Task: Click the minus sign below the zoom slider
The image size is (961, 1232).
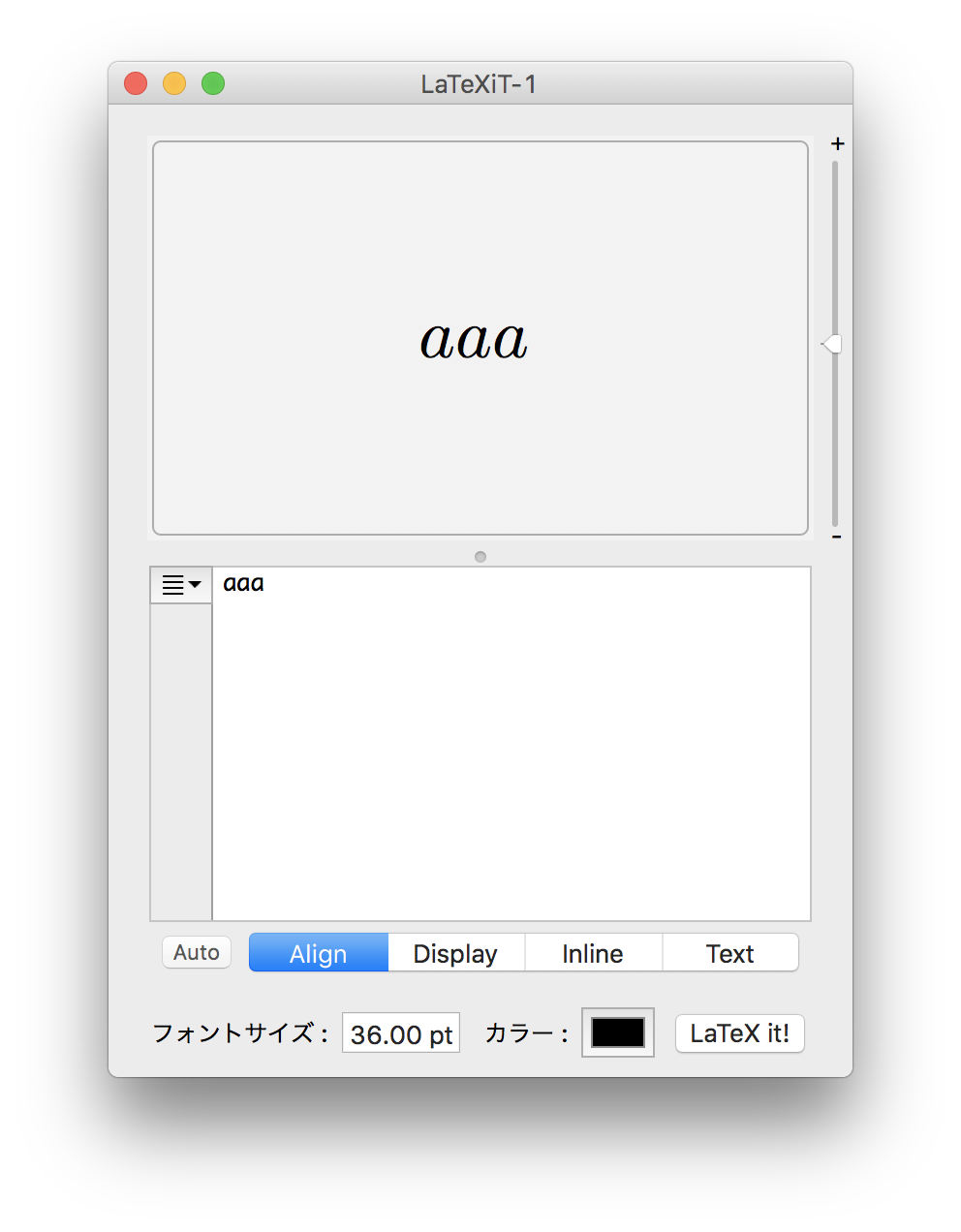Action: click(x=837, y=537)
